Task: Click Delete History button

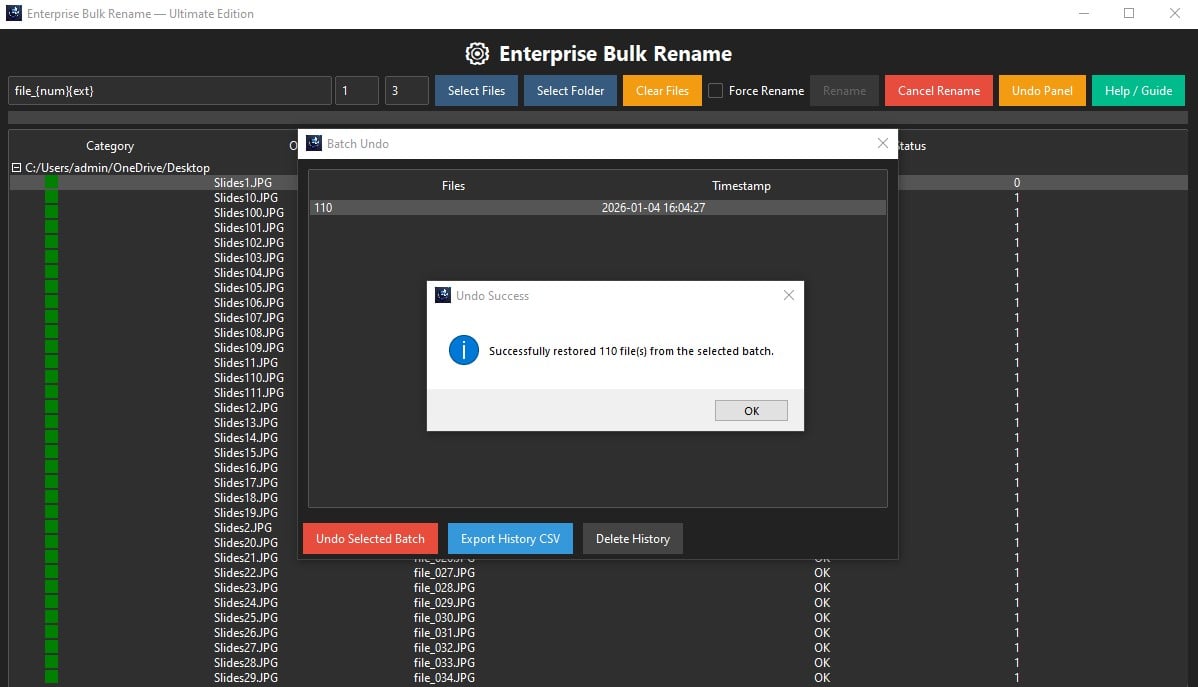Action: (633, 539)
